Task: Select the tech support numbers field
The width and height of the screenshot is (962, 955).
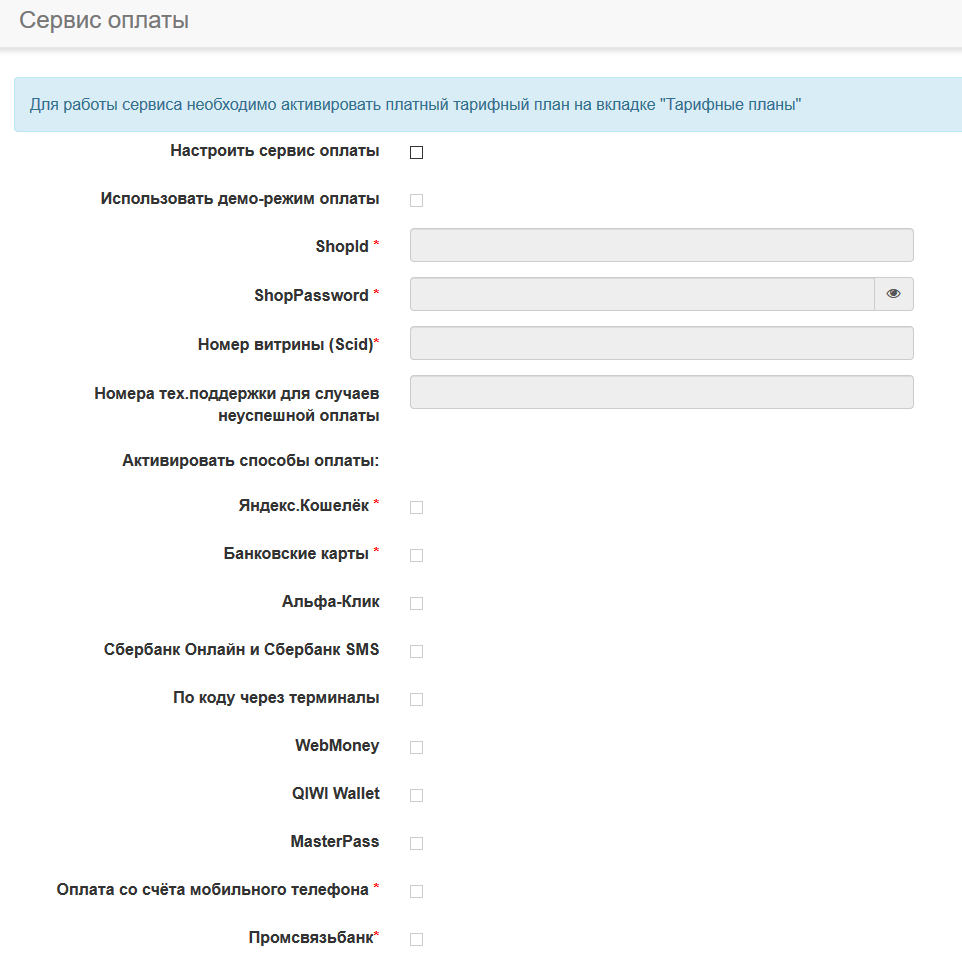Action: click(661, 392)
